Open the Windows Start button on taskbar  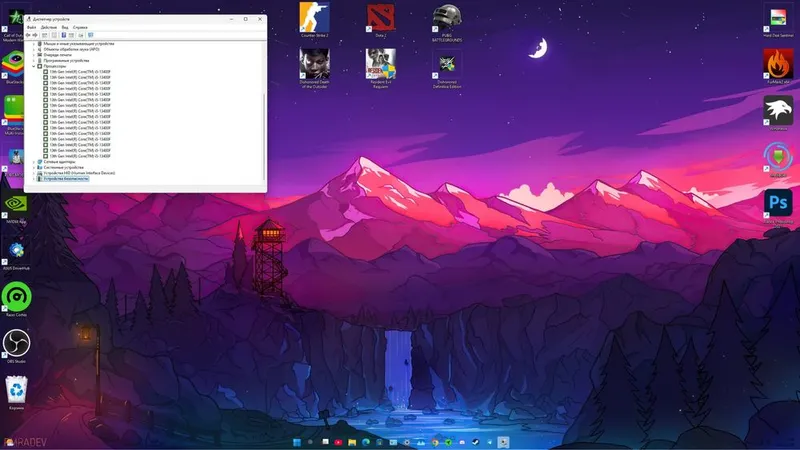coord(297,442)
